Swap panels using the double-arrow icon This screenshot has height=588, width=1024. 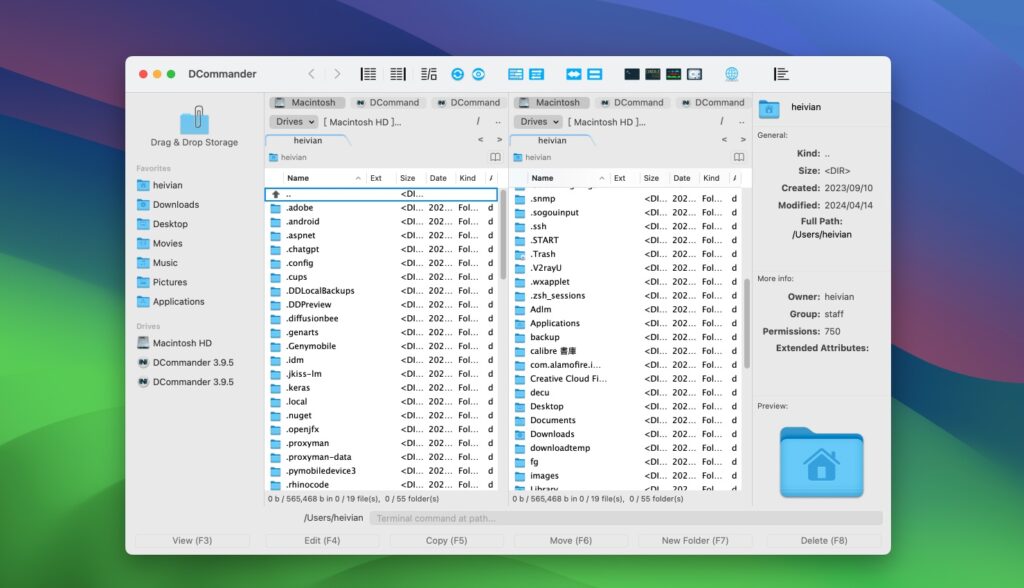573,73
